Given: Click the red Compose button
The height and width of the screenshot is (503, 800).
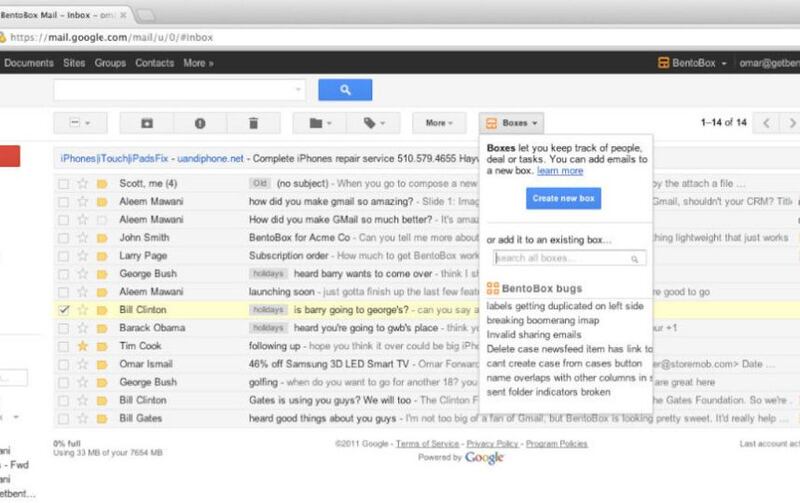Looking at the screenshot, I should pos(9,156).
